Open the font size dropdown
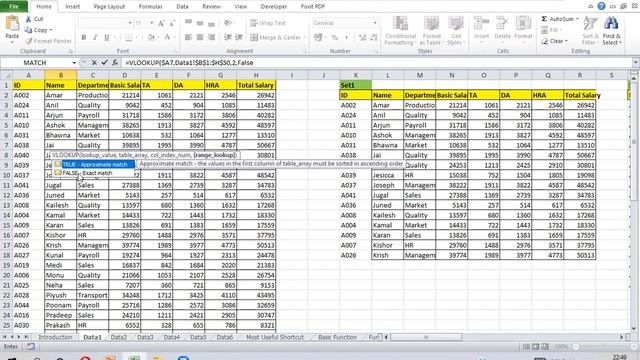This screenshot has width=640, height=360. pyautogui.click(x=151, y=23)
